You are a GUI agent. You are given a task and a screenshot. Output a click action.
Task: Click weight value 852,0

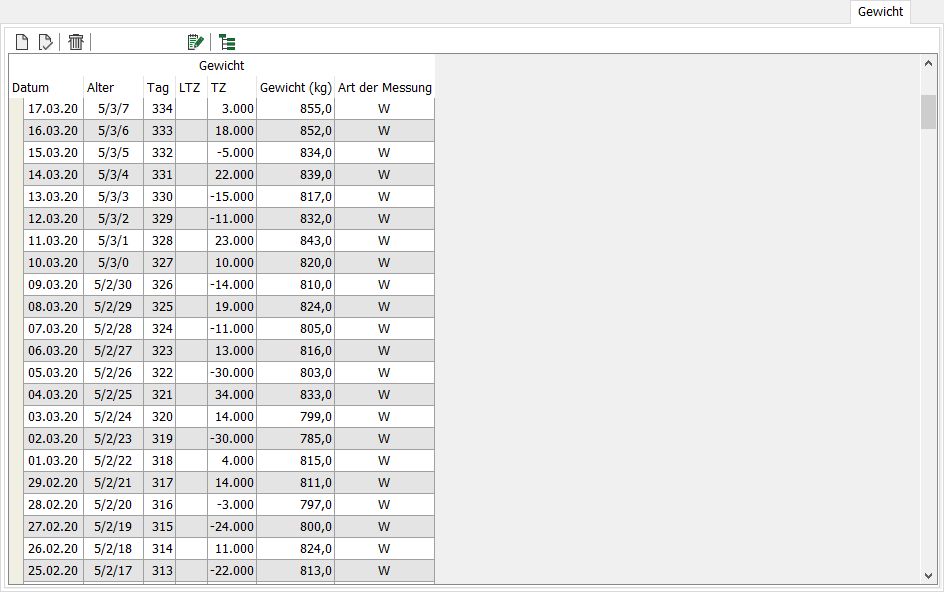pos(296,131)
